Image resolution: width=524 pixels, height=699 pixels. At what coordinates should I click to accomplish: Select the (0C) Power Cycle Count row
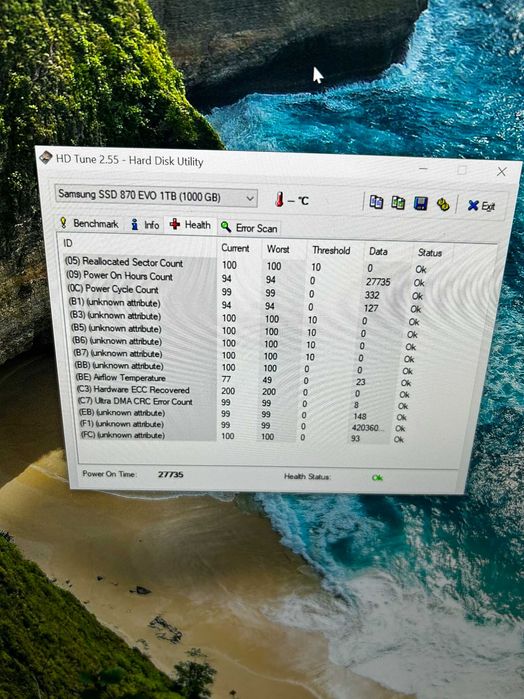[245, 292]
